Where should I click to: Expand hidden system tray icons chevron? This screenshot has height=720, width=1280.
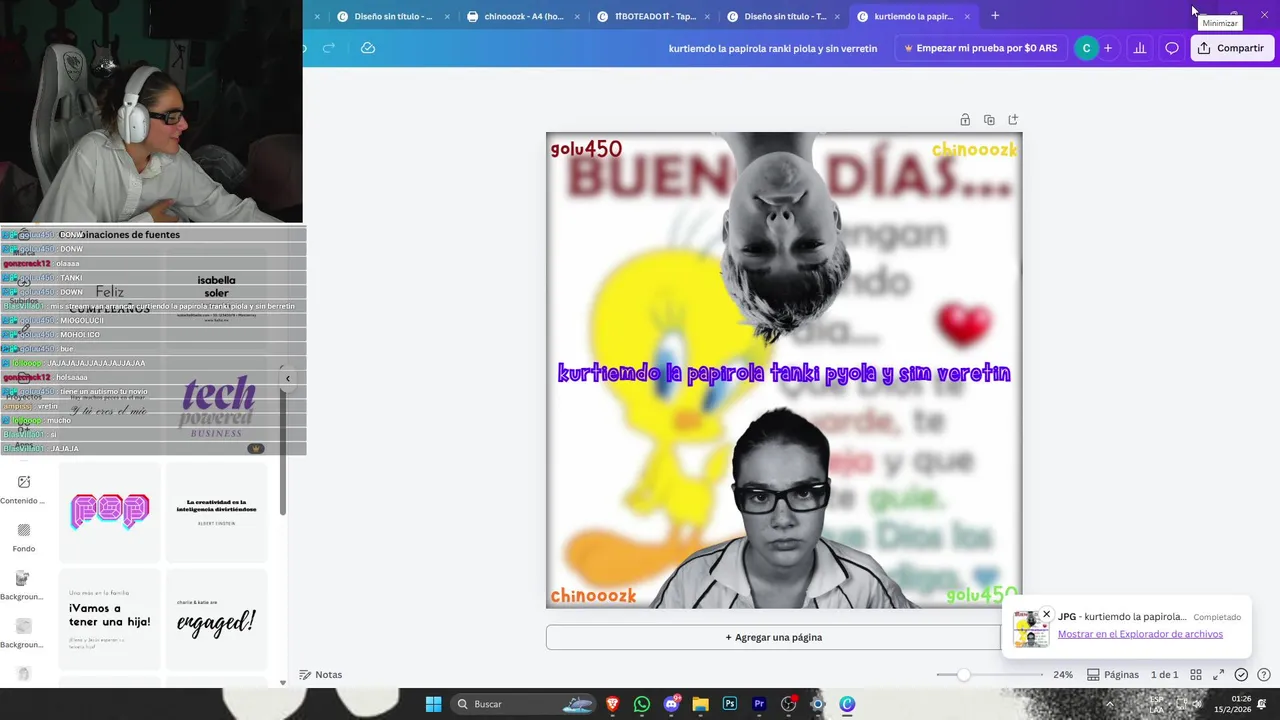pos(1109,704)
